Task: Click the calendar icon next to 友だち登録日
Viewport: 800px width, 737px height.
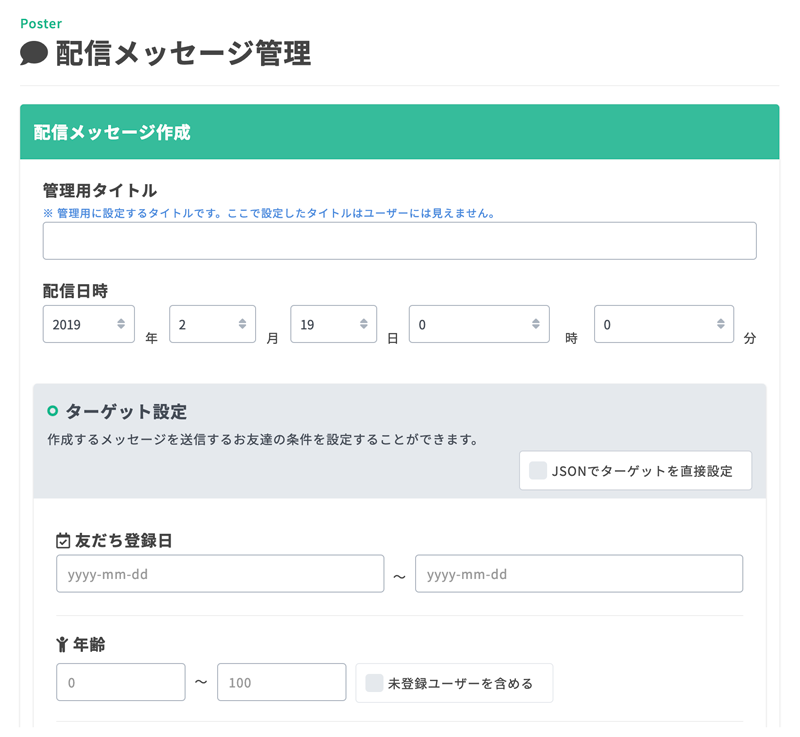Action: (63, 541)
